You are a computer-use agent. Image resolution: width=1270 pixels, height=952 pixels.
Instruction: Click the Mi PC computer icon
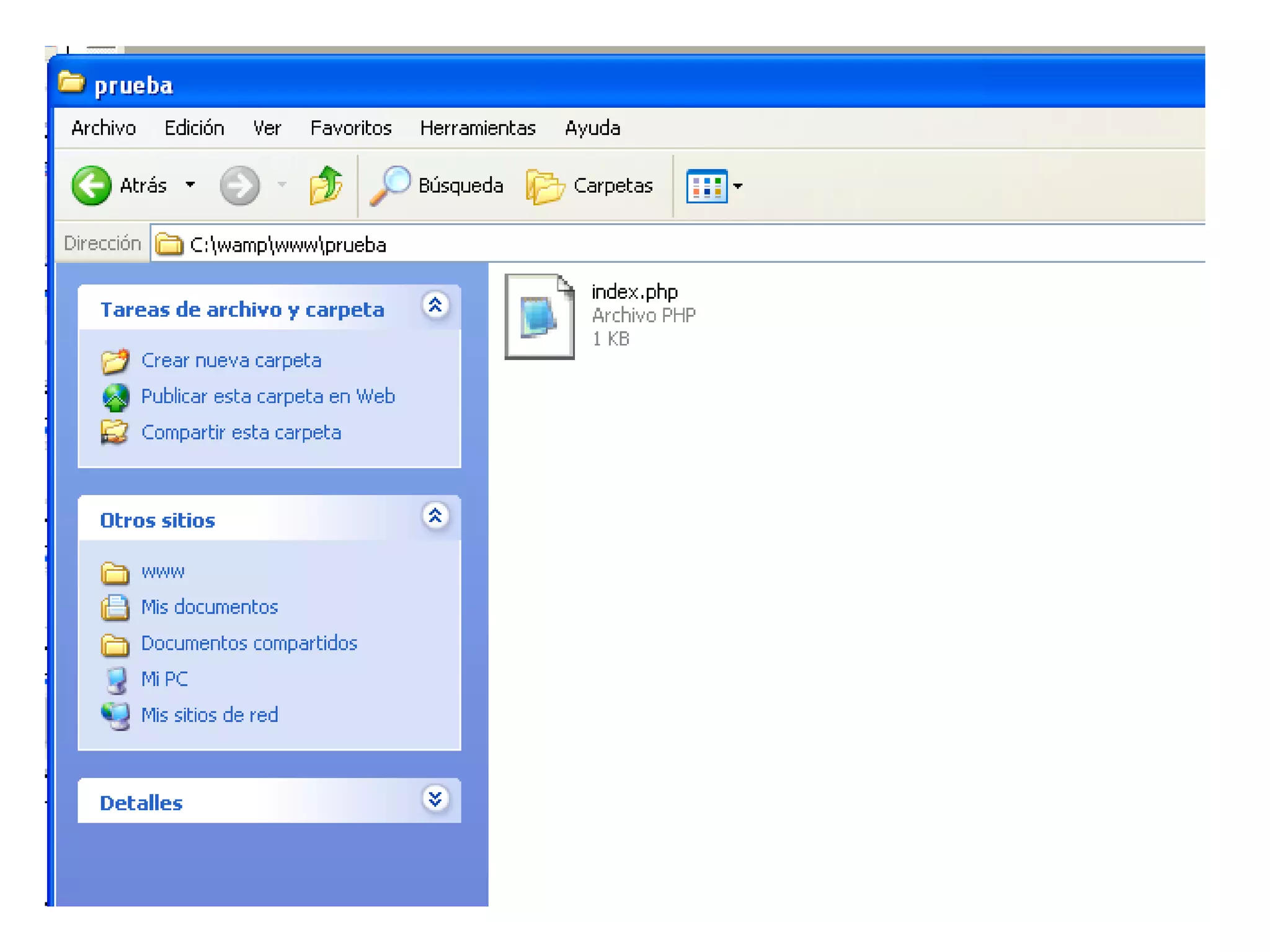coord(116,679)
